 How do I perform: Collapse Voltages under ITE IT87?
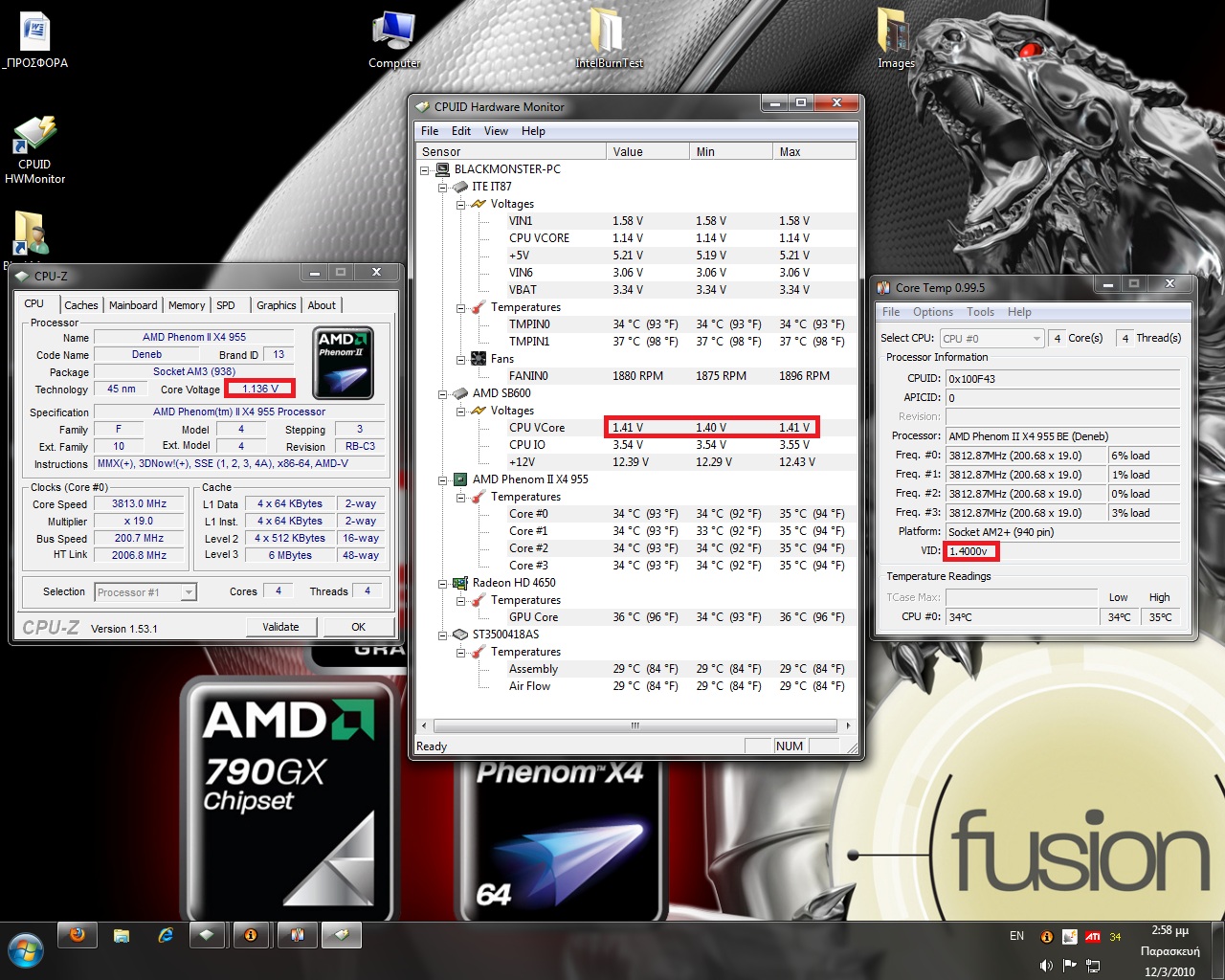click(460, 205)
